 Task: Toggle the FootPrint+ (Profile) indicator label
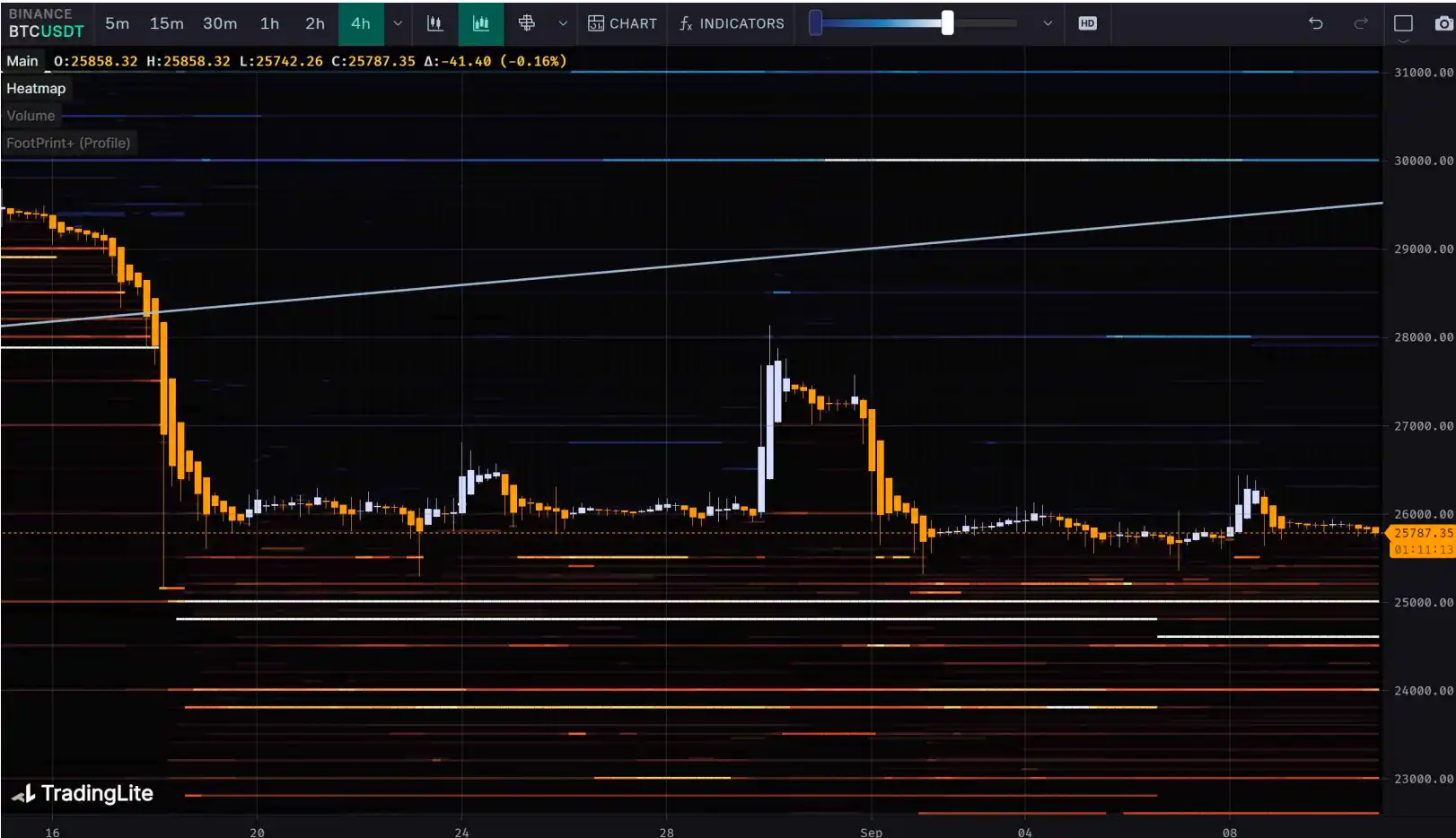68,143
